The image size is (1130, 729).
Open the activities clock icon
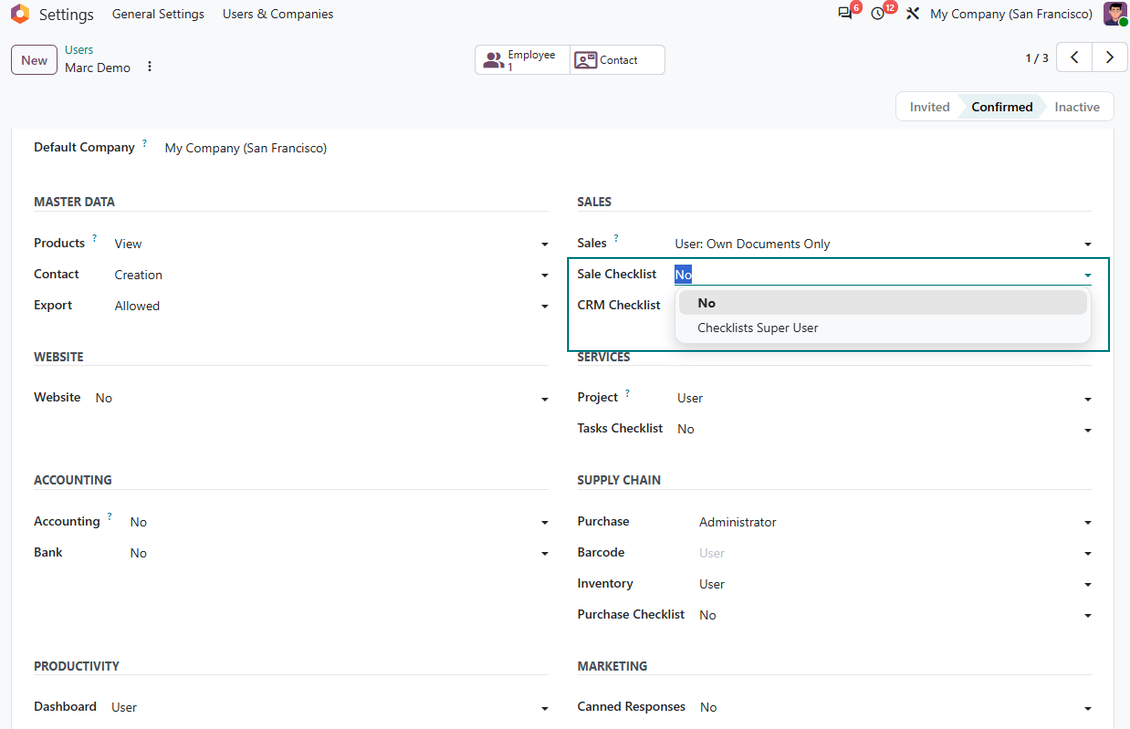pyautogui.click(x=878, y=14)
